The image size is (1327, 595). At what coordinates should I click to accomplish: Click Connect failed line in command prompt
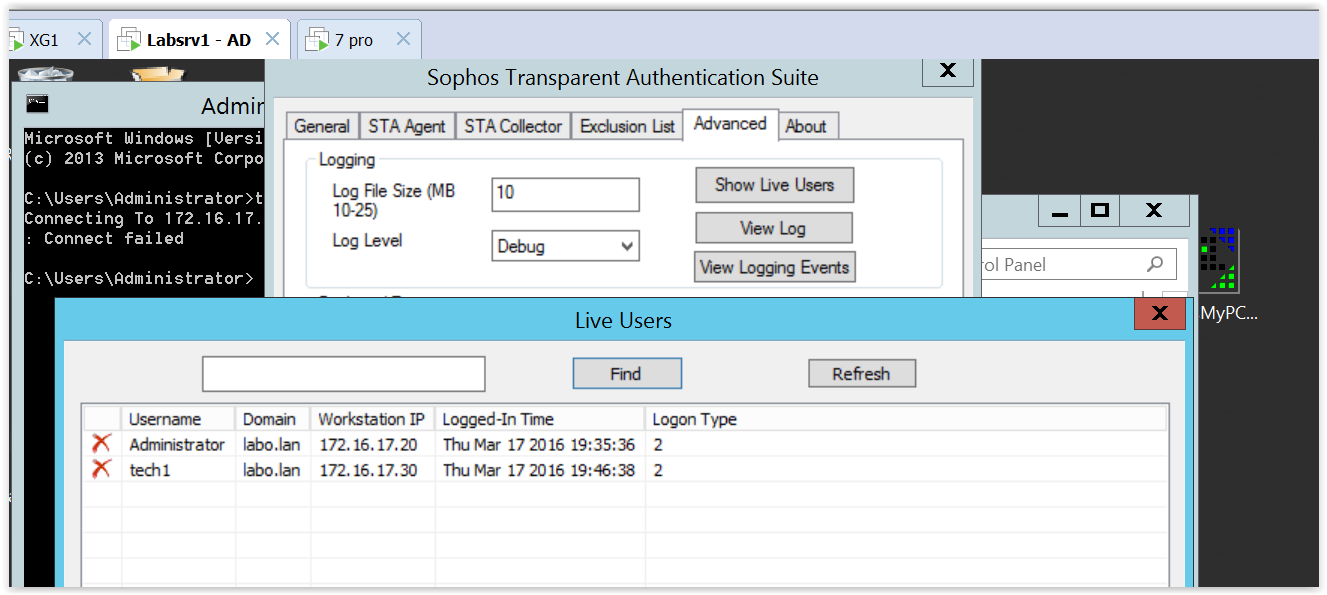pyautogui.click(x=104, y=238)
